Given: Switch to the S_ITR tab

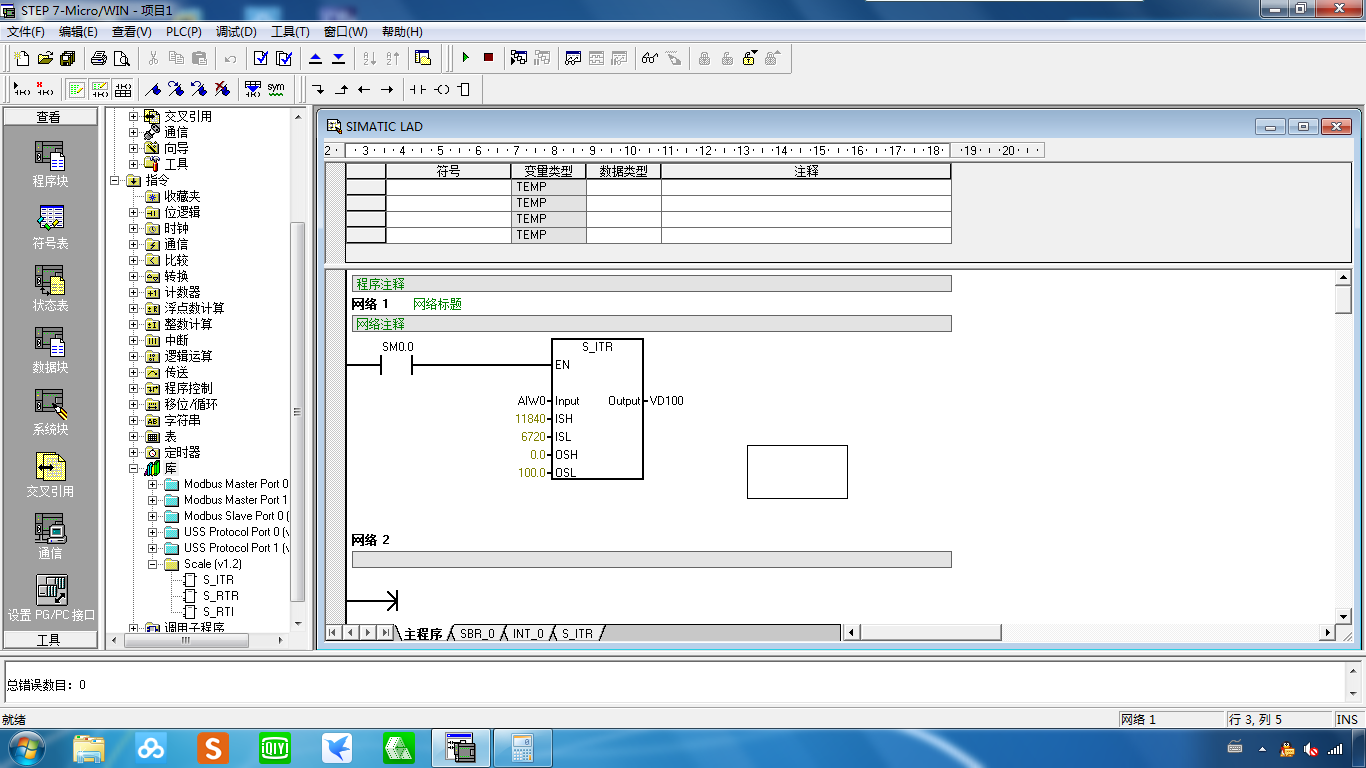Looking at the screenshot, I should click(577, 634).
